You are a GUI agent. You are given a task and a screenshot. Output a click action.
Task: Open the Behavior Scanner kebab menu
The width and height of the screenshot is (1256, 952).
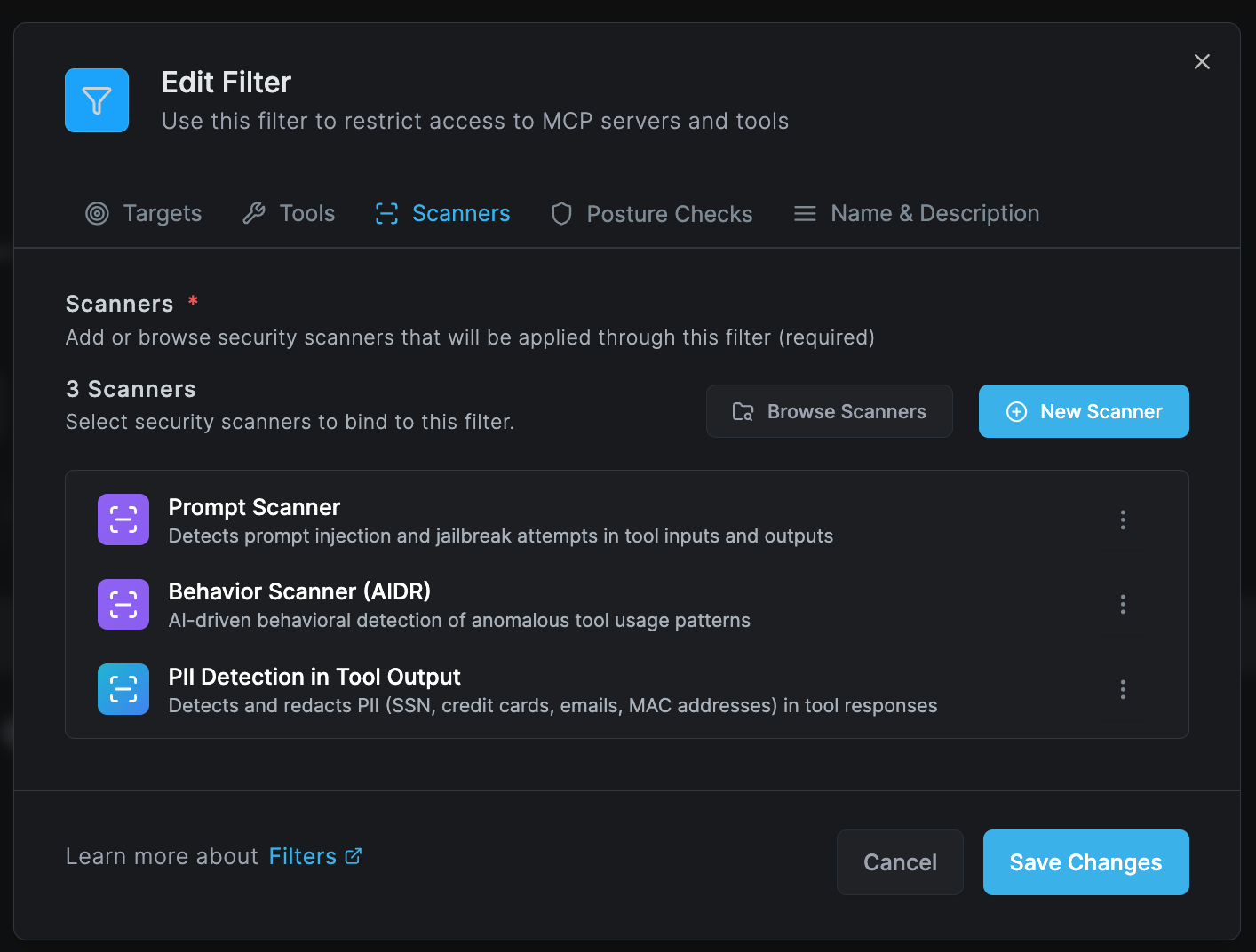coord(1122,604)
